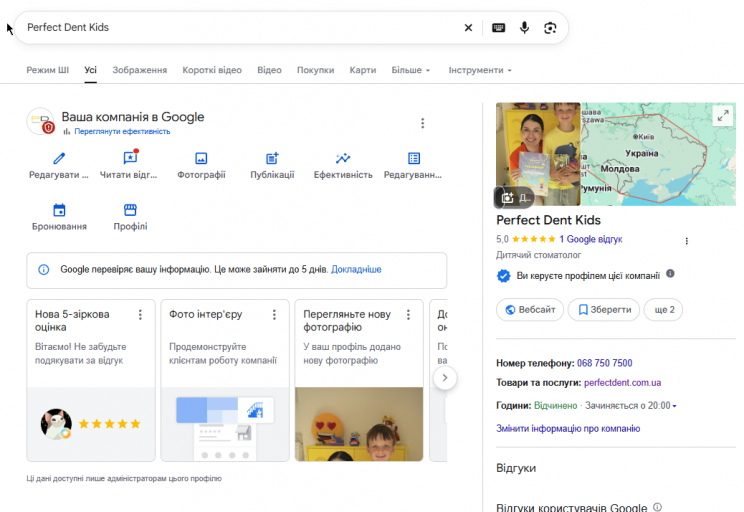The image size is (744, 512).
Task: Switch to Режим ШІ tab
Action: point(47,70)
